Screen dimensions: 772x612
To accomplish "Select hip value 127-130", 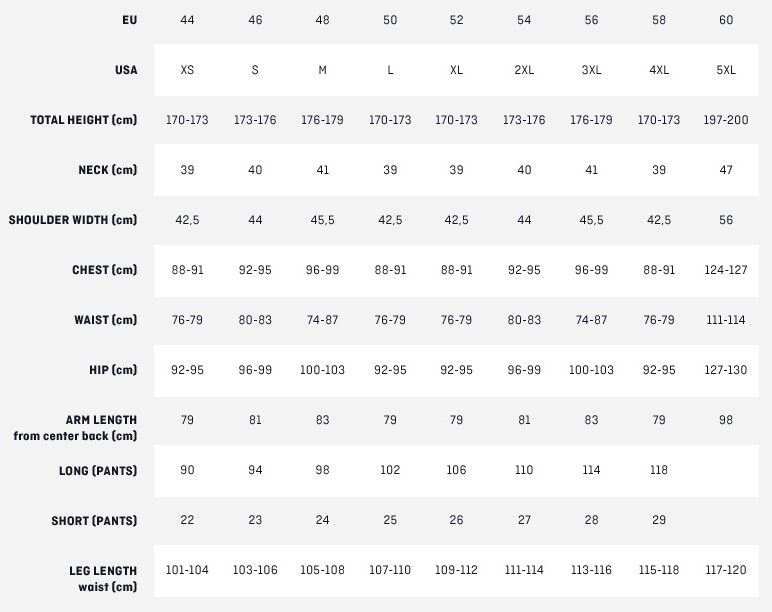I will pyautogui.click(x=726, y=370).
